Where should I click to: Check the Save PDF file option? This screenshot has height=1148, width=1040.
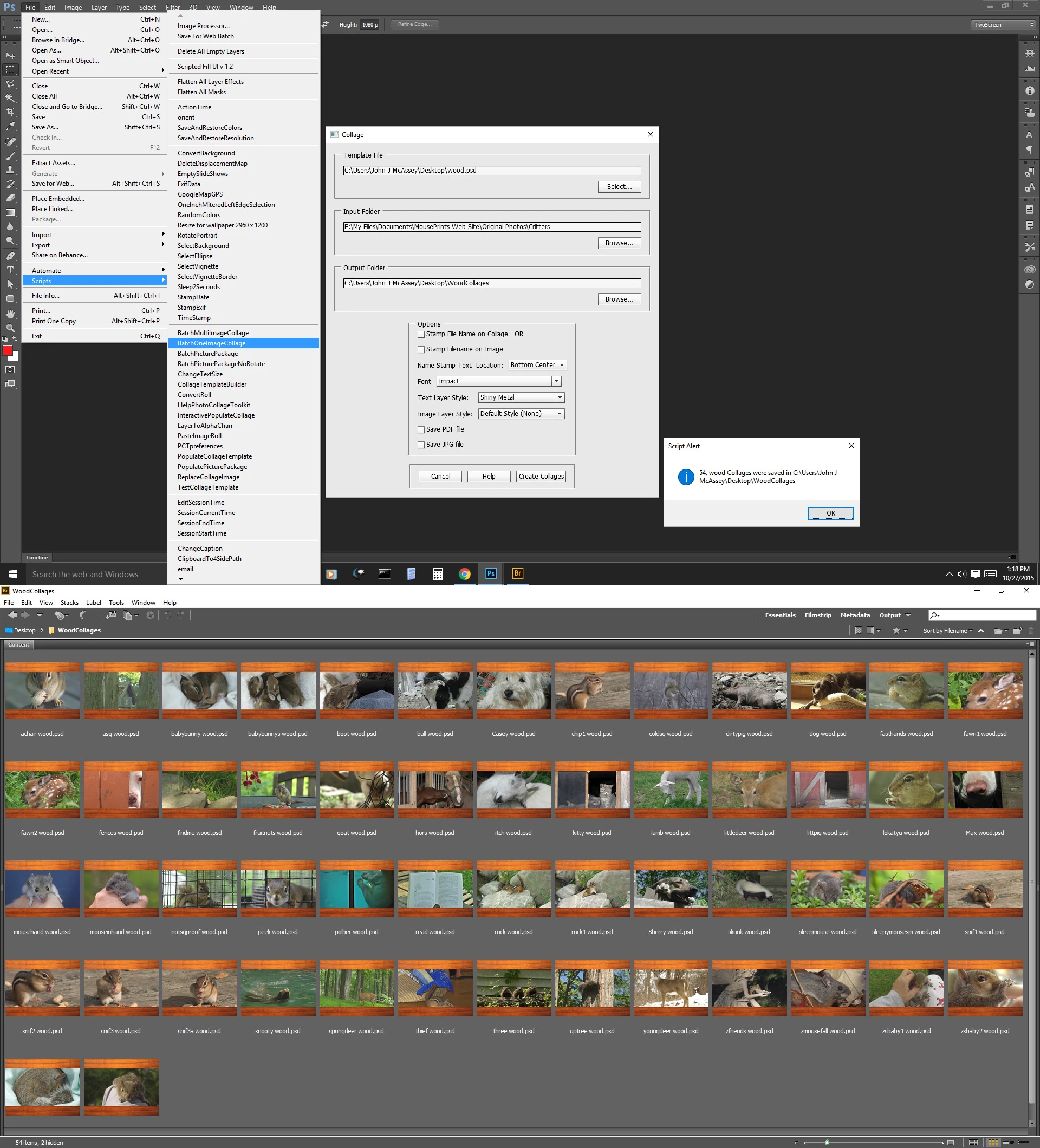tap(421, 429)
